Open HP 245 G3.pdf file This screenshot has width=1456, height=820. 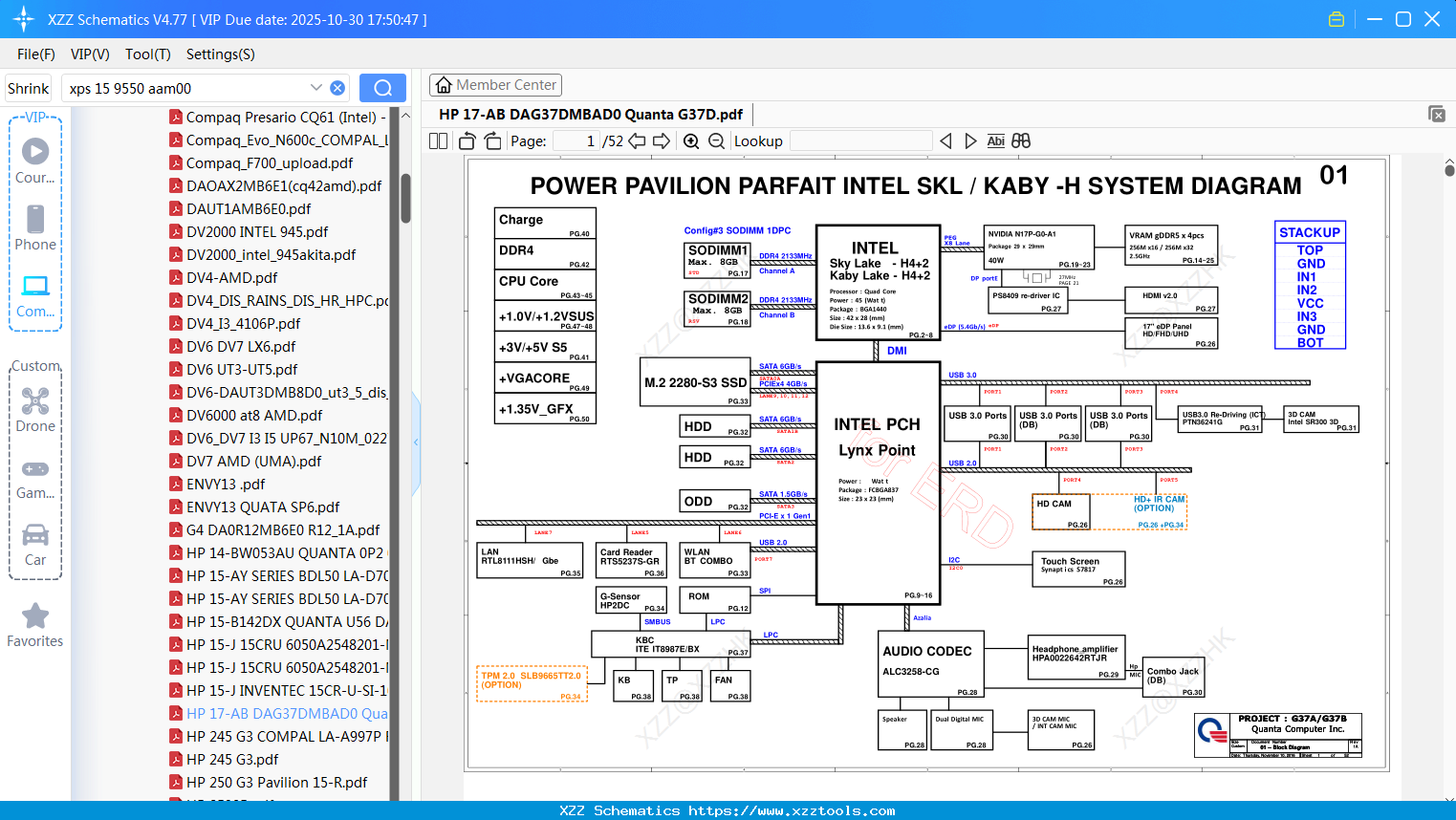(x=225, y=760)
